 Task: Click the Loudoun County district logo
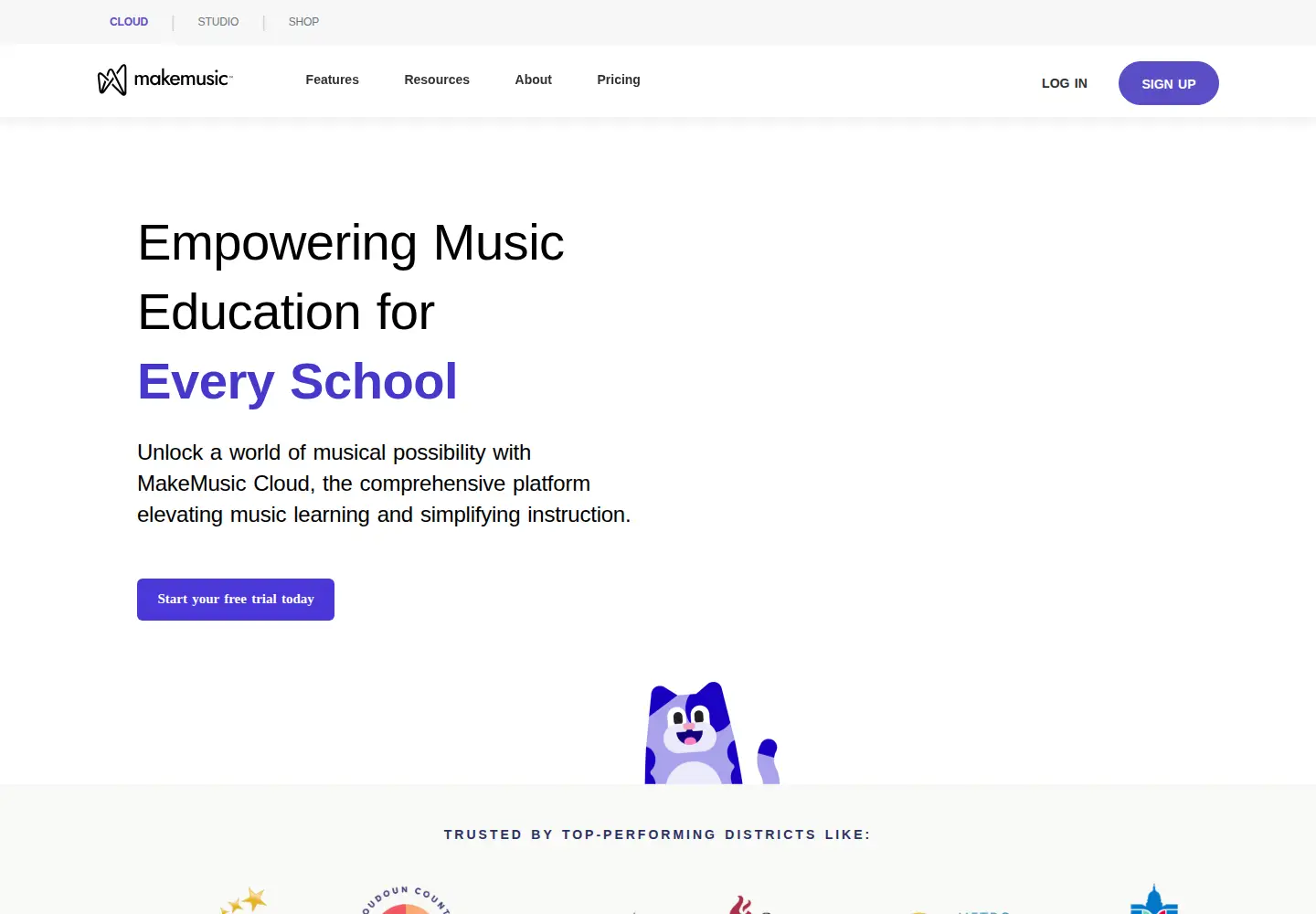pyautogui.click(x=406, y=899)
